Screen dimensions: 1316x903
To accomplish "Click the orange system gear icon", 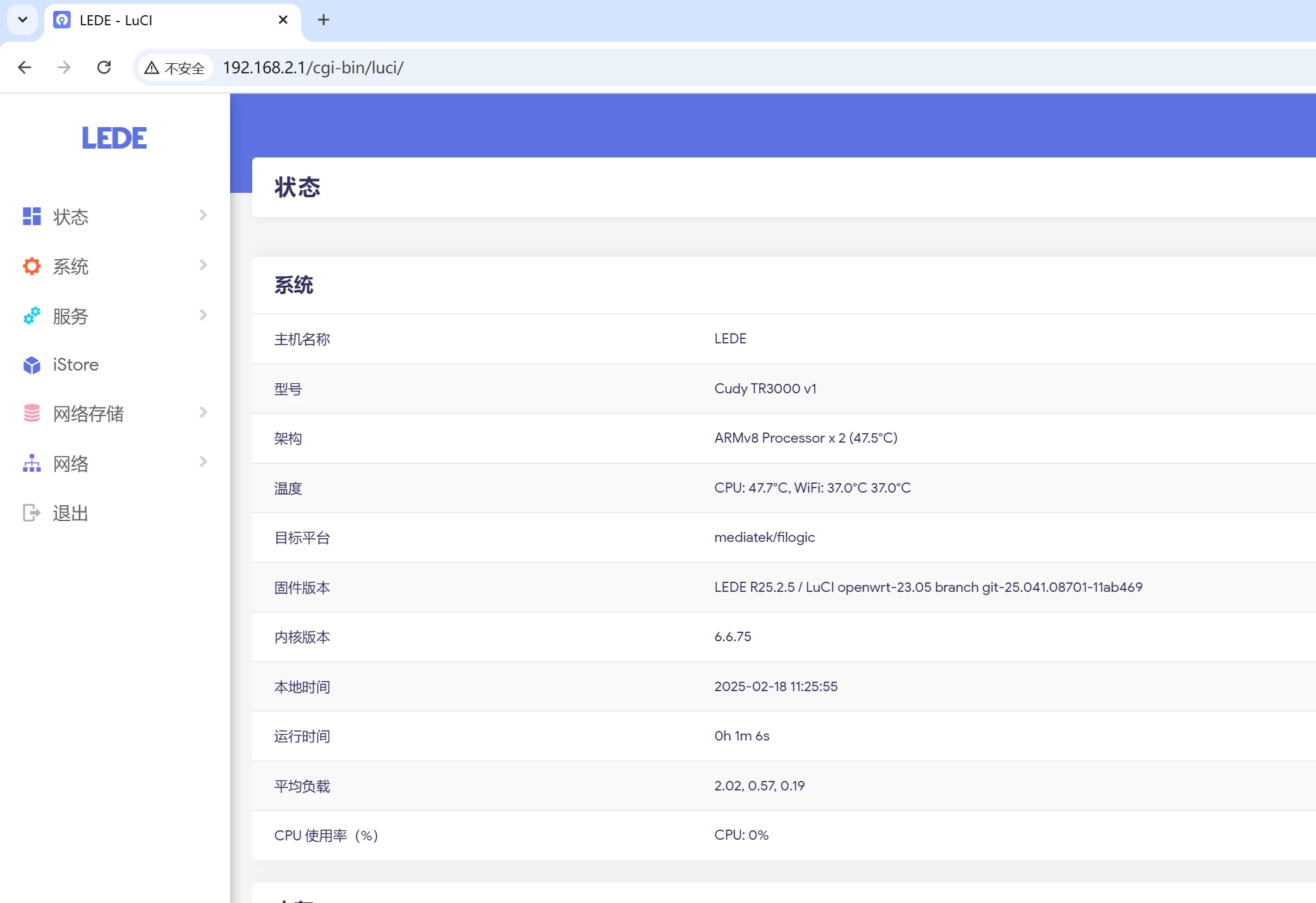I will (x=32, y=266).
